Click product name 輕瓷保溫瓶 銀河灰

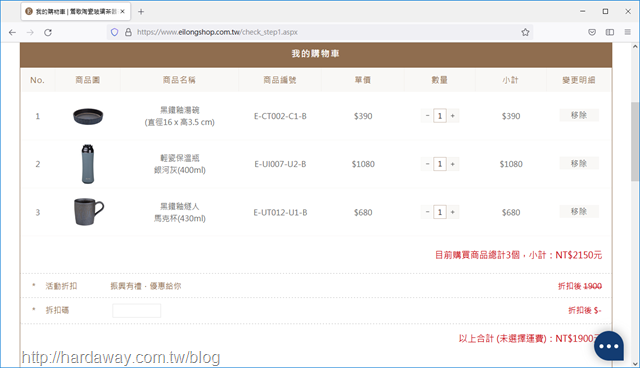point(180,164)
